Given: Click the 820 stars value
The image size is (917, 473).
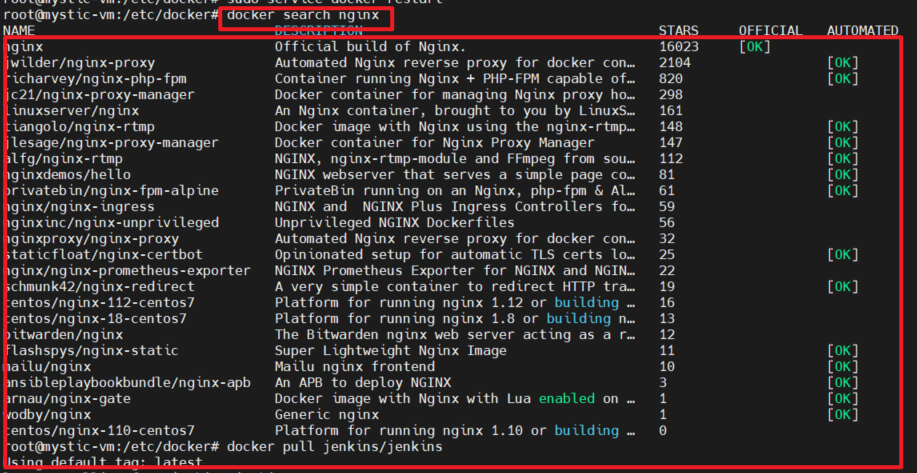Looking at the screenshot, I should [x=670, y=78].
